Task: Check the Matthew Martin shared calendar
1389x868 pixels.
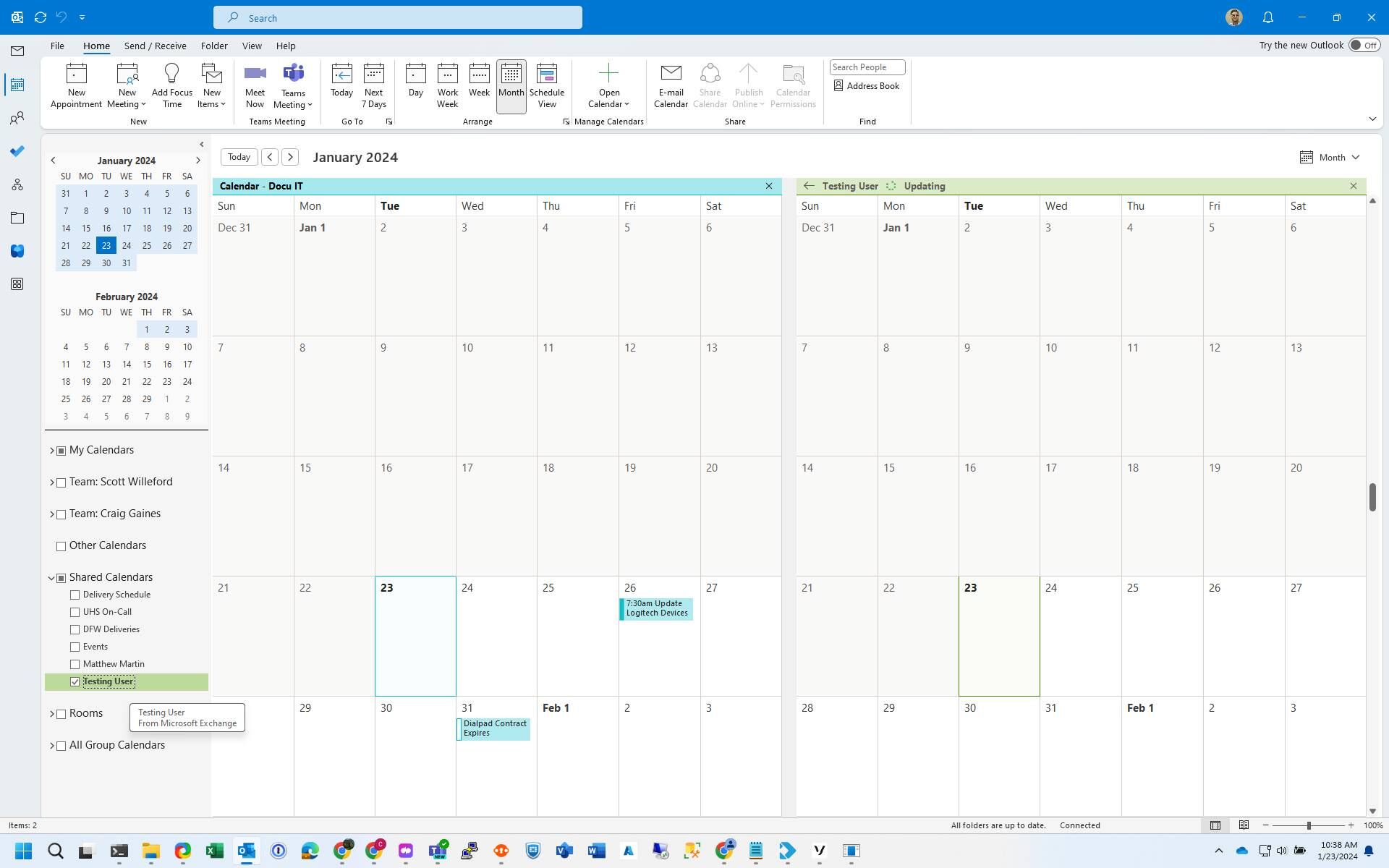Action: (75, 664)
